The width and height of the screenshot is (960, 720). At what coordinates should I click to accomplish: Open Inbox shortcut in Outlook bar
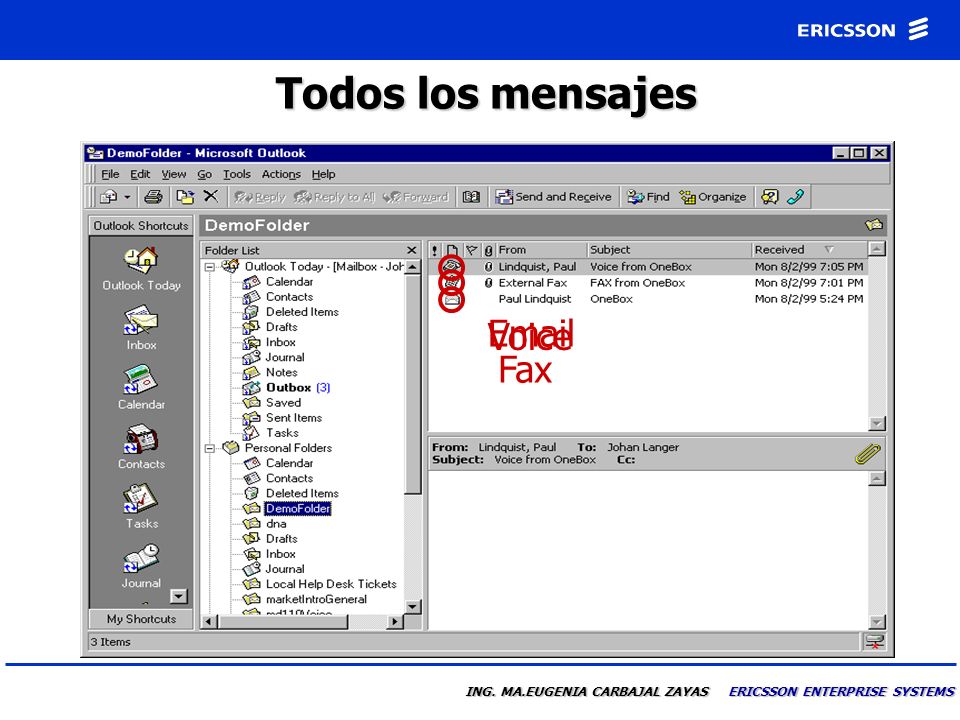[x=141, y=321]
